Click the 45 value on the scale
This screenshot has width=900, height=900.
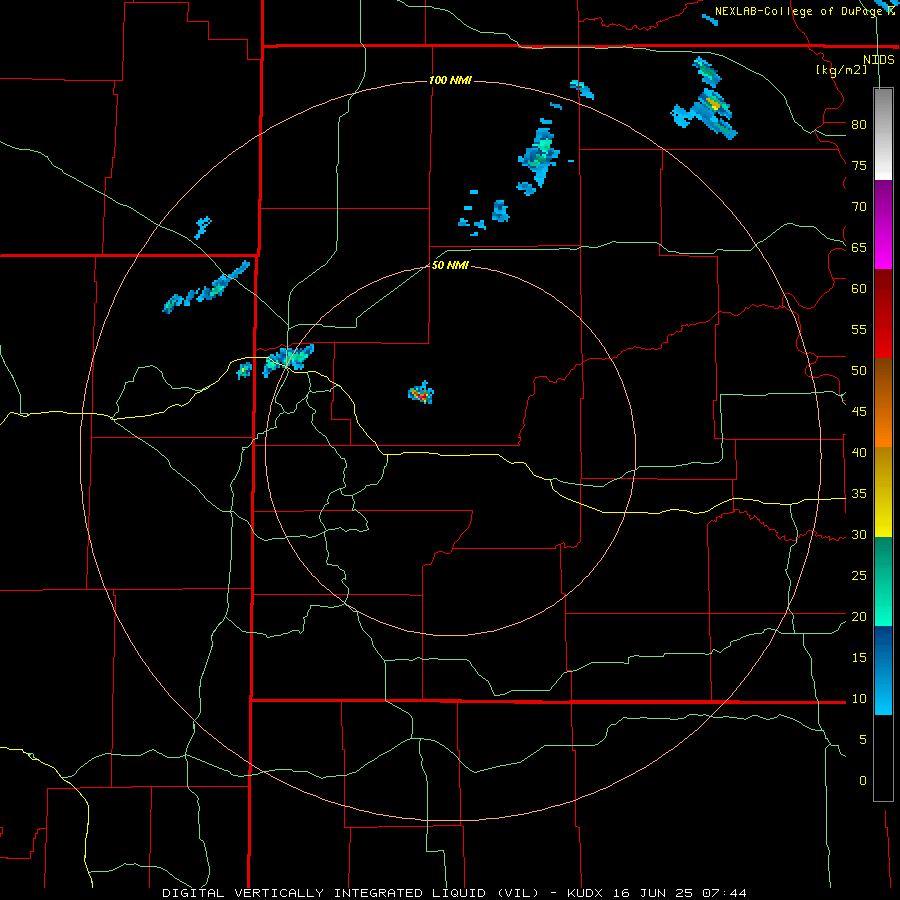pyautogui.click(x=859, y=412)
